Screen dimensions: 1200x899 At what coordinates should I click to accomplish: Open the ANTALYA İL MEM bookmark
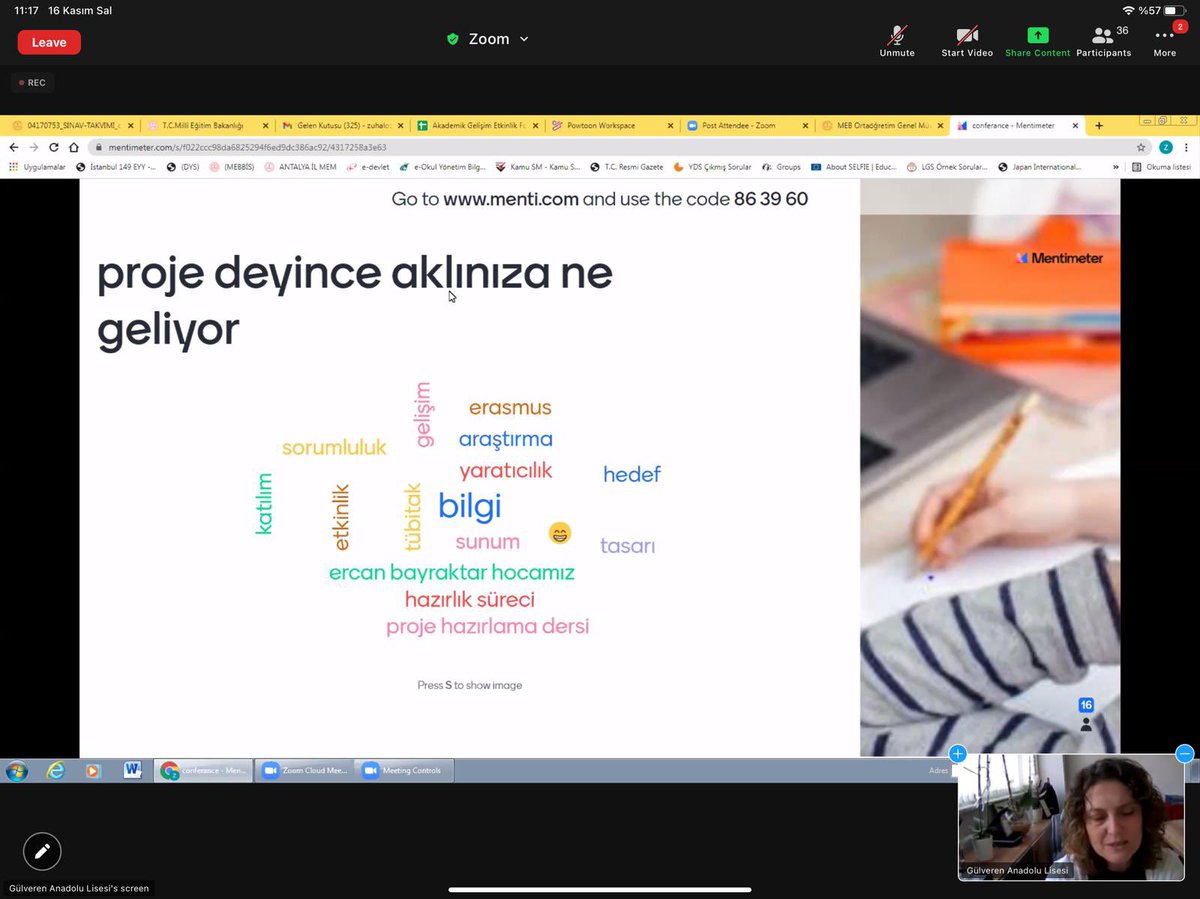(x=300, y=167)
